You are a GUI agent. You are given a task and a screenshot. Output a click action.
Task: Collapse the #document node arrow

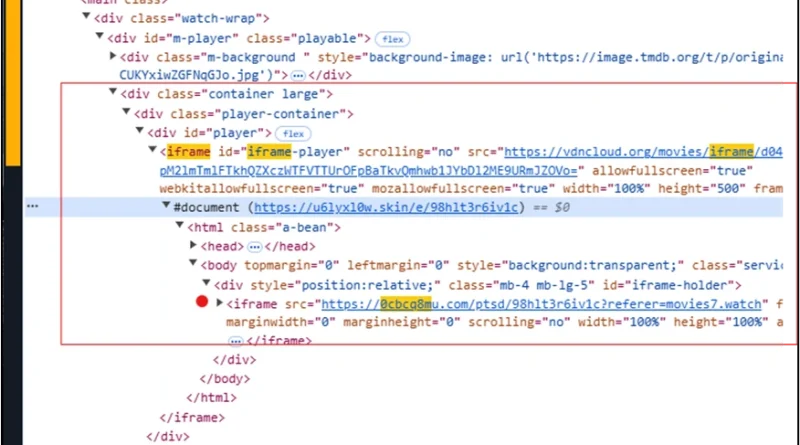tap(166, 205)
